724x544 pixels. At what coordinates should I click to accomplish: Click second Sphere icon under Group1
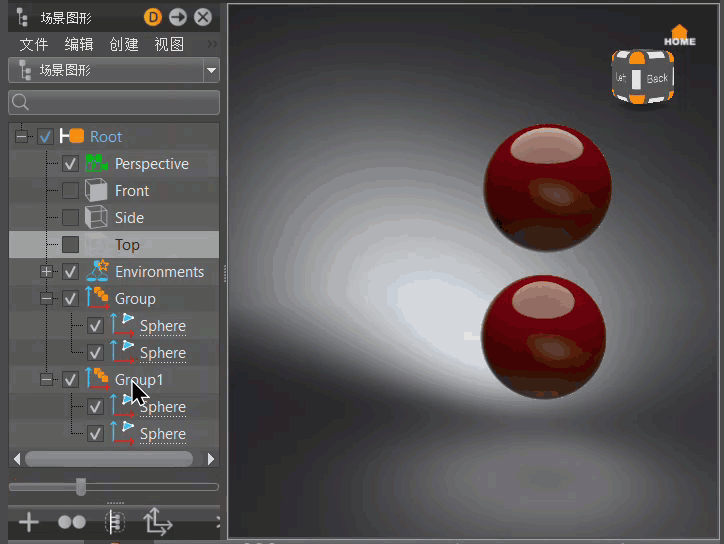click(x=122, y=433)
